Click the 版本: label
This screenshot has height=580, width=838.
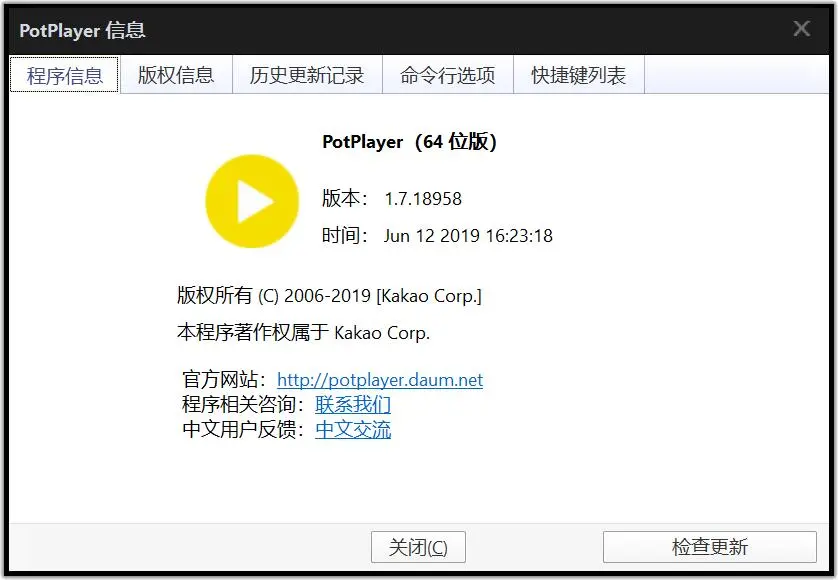point(345,198)
